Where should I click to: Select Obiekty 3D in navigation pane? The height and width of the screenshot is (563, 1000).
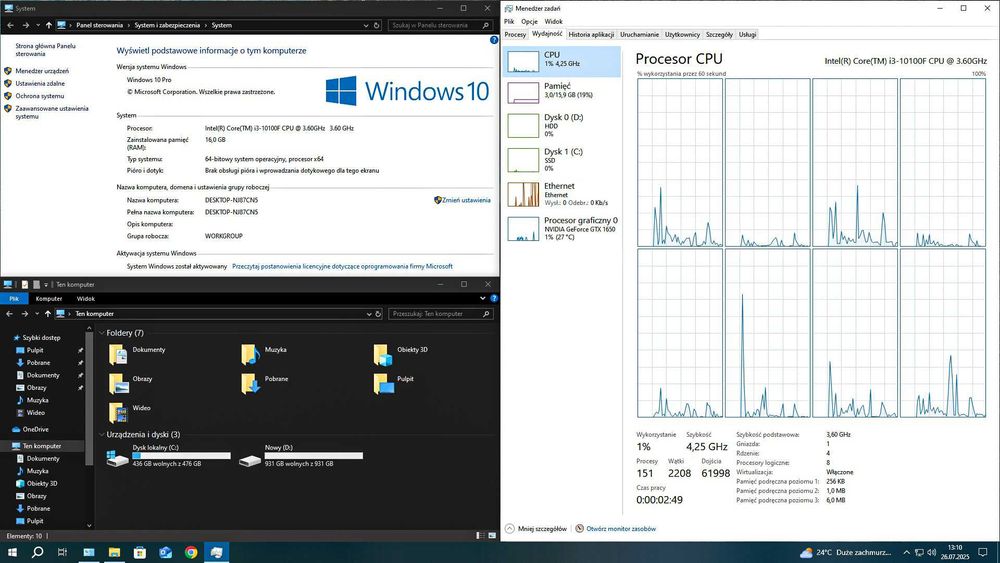tap(41, 483)
